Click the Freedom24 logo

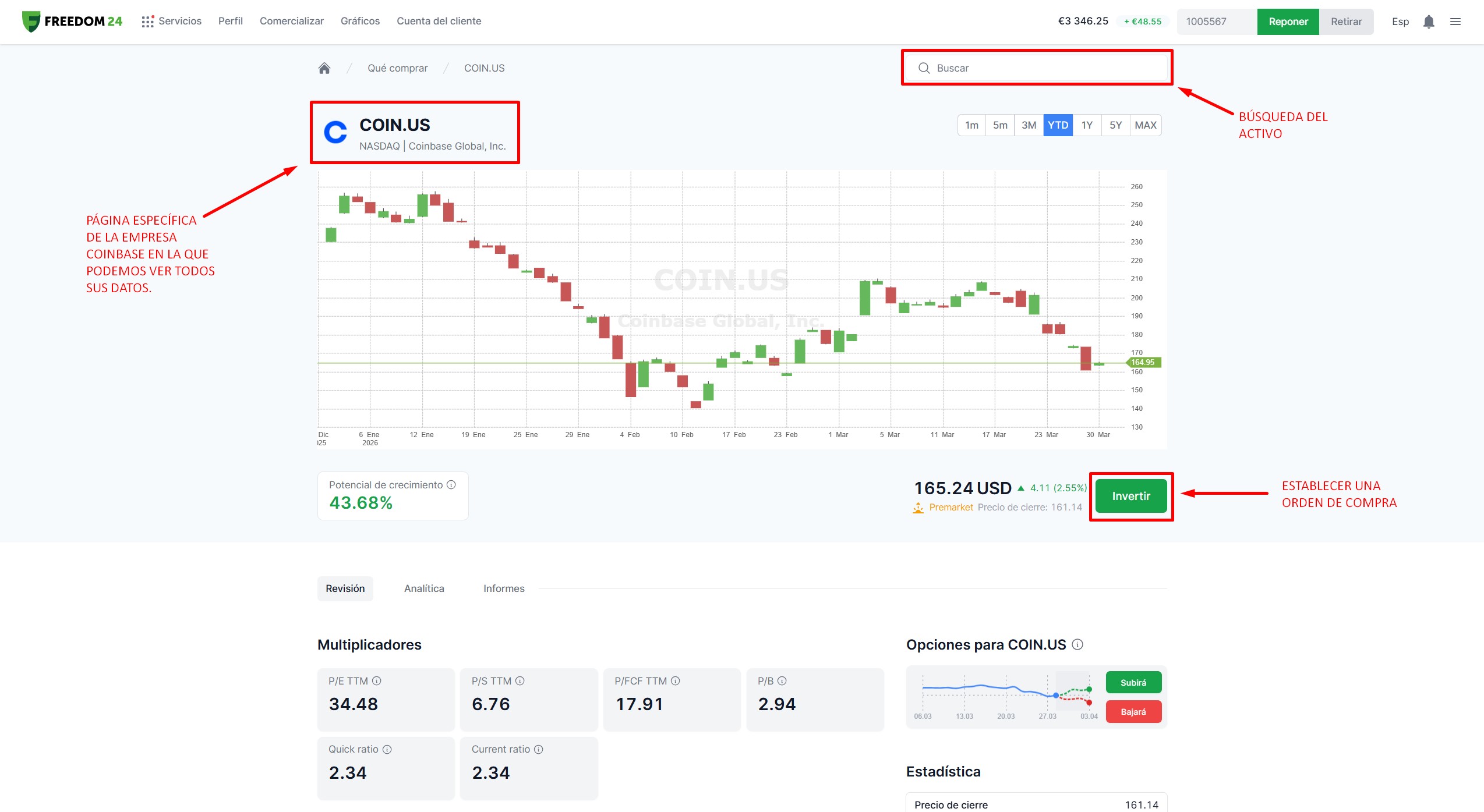coord(72,22)
